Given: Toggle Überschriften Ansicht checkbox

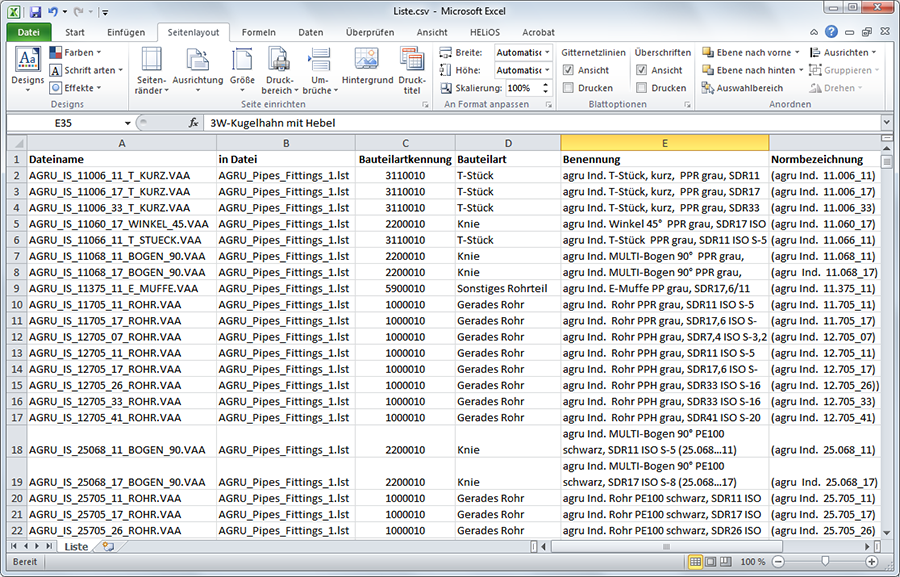Looking at the screenshot, I should [x=641, y=71].
